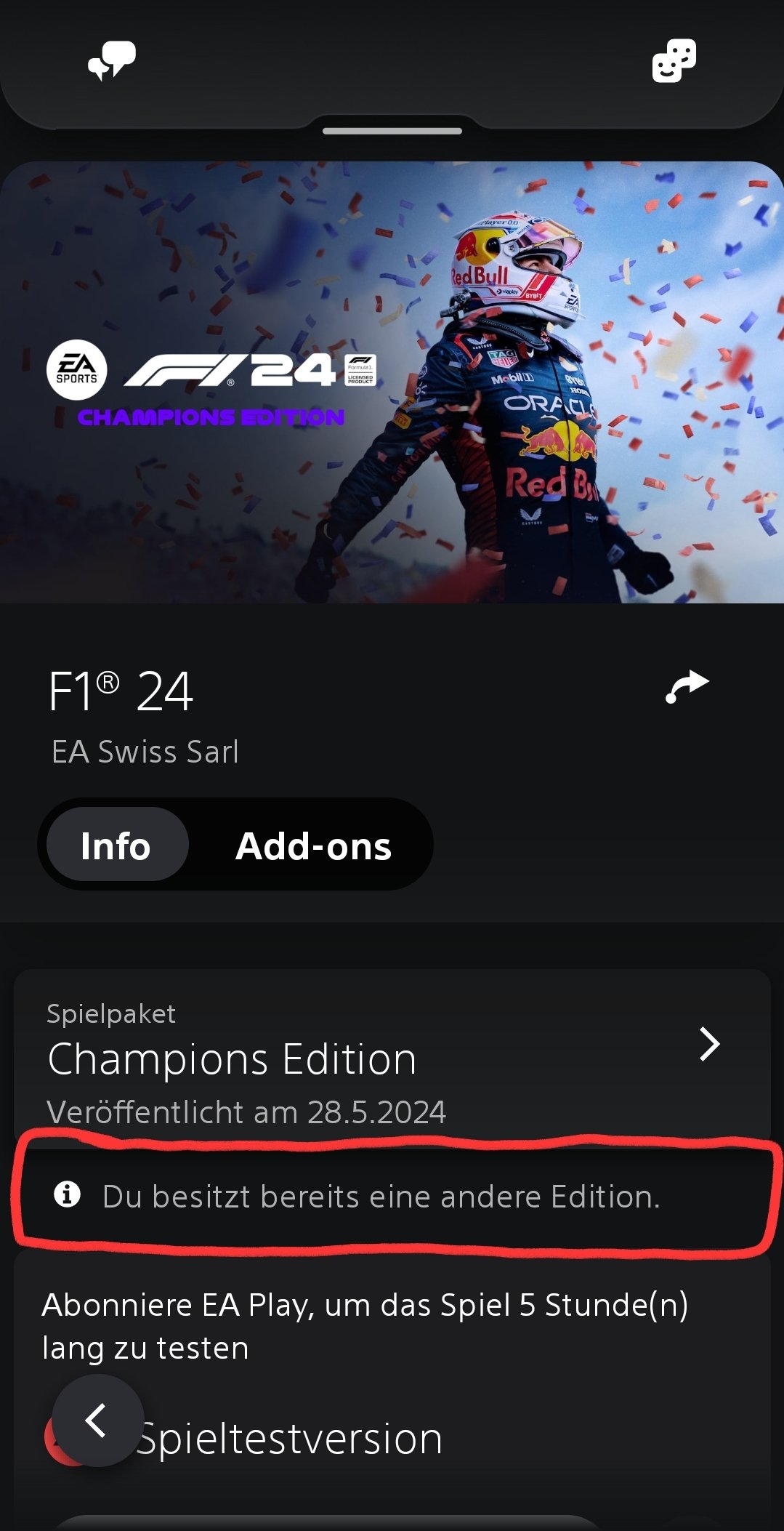Image resolution: width=784 pixels, height=1531 pixels.
Task: Tap the share arrow next to F1 24
Action: click(x=687, y=687)
